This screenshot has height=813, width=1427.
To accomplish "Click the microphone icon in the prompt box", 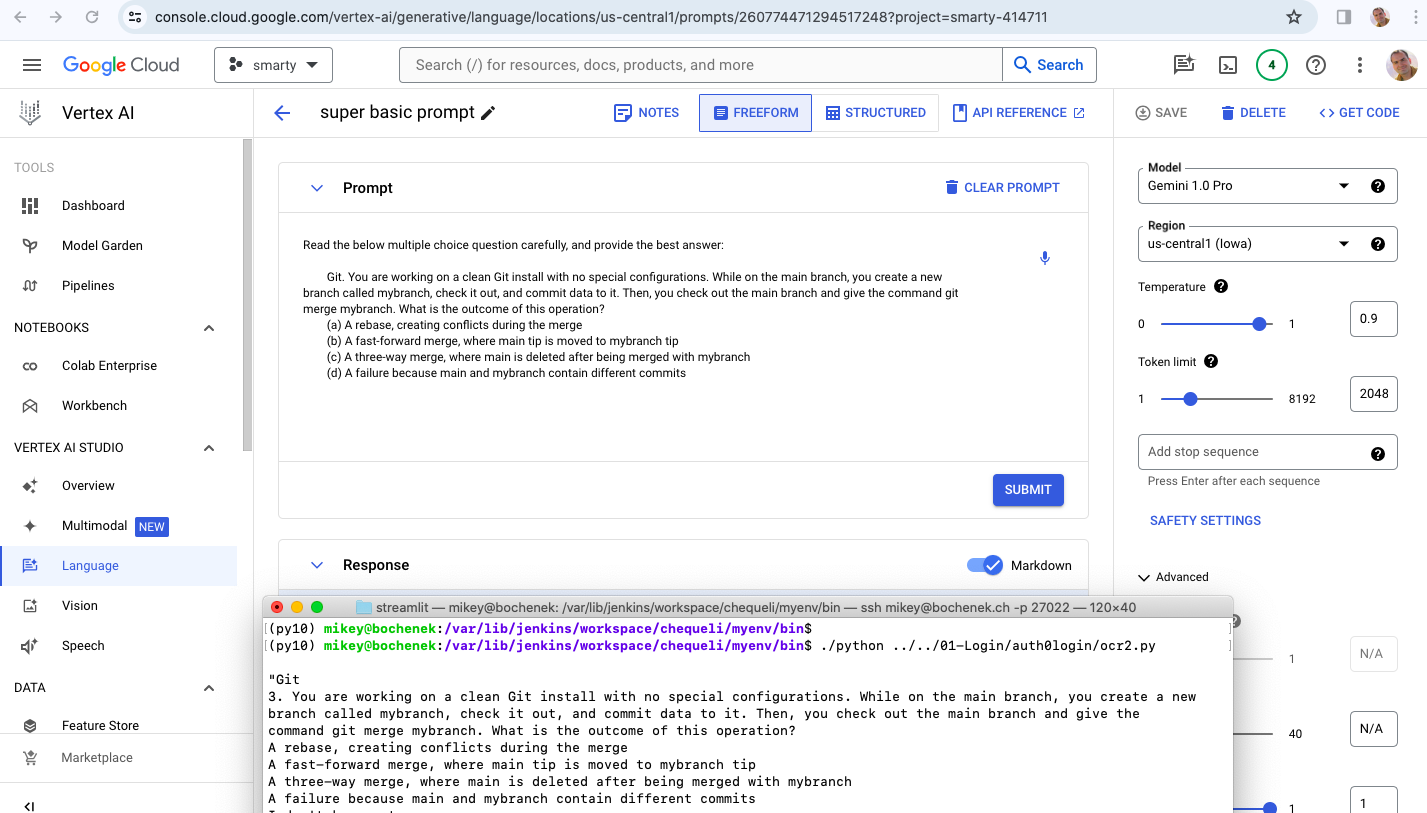I will click(1044, 258).
